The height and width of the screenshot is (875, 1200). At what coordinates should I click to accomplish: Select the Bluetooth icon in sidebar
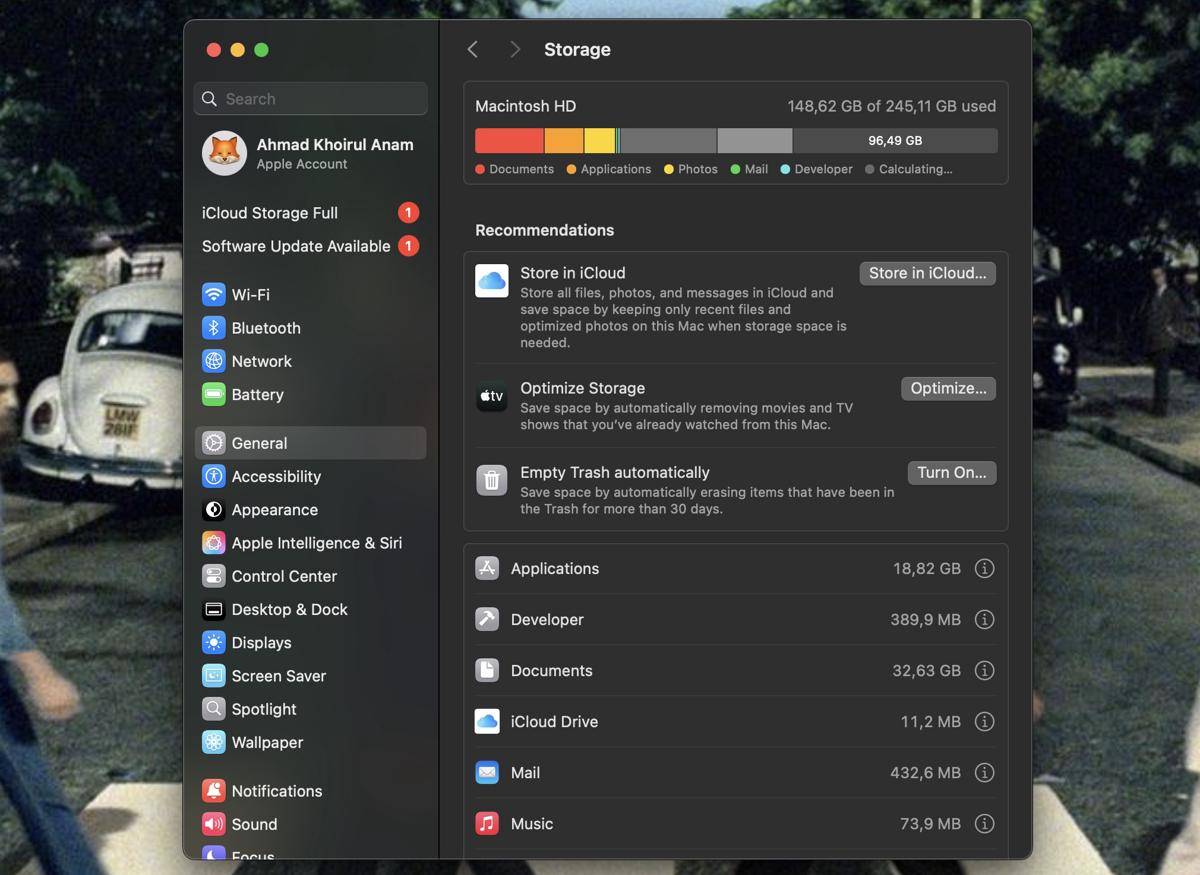tap(213, 328)
